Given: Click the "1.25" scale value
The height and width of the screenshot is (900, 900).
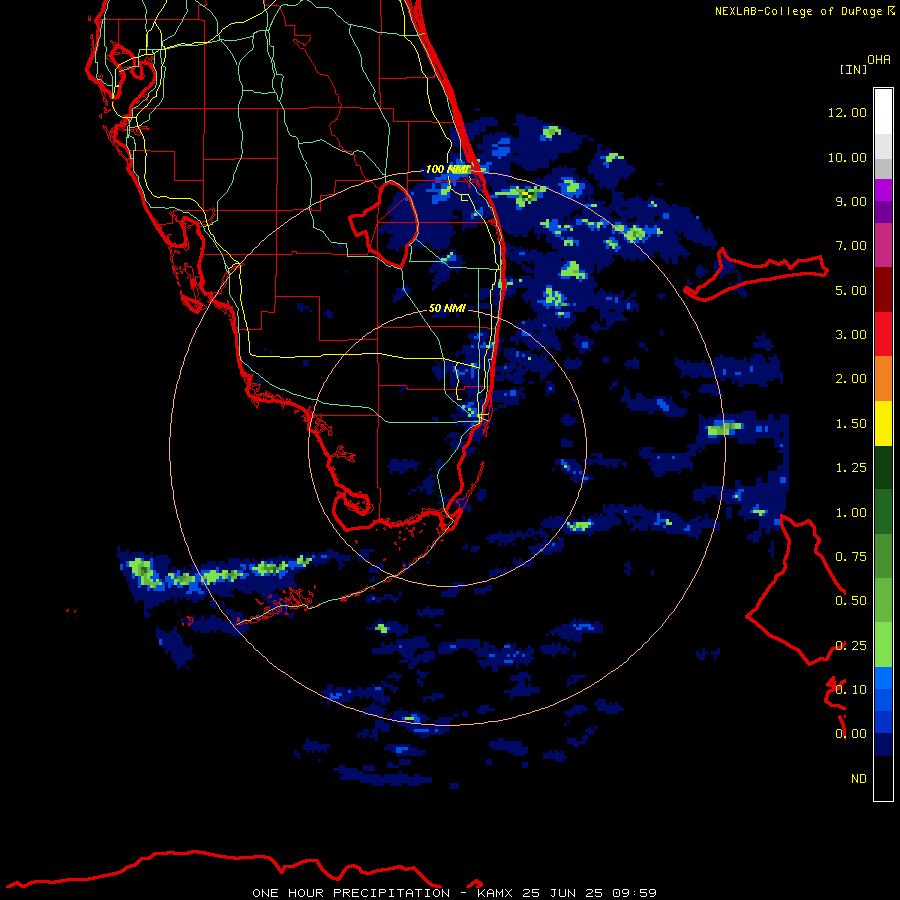Looking at the screenshot, I should coord(851,468).
